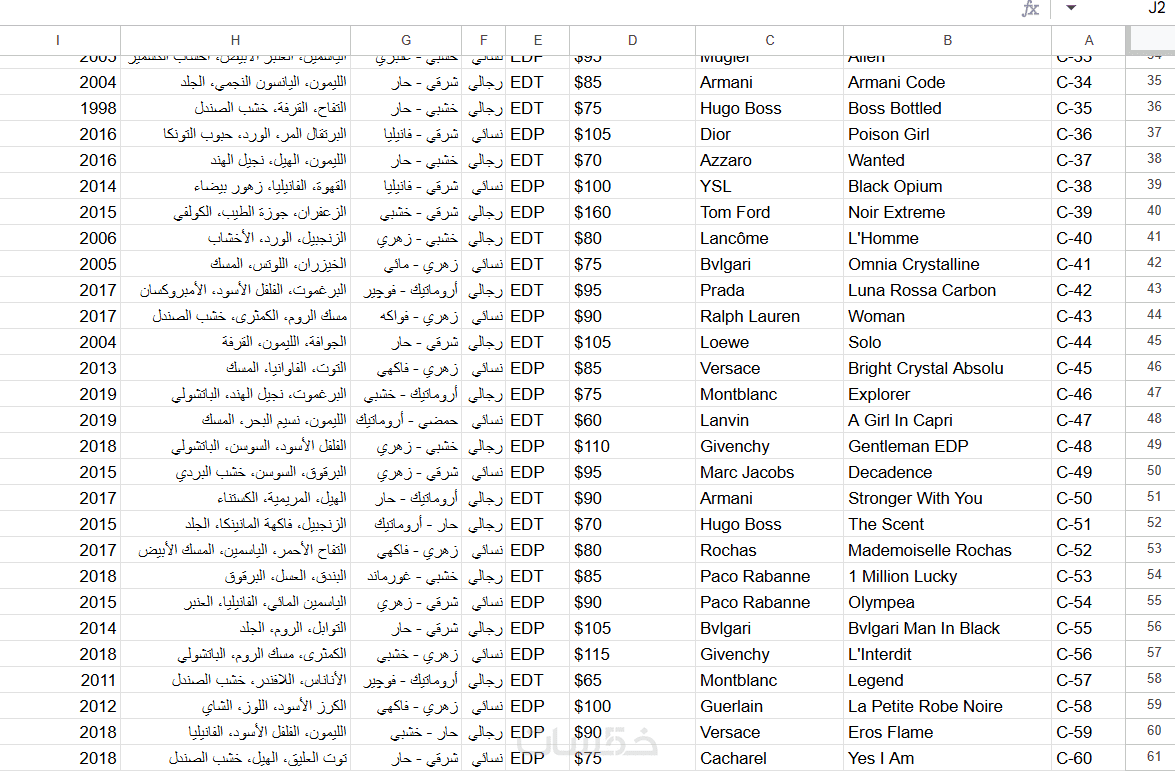Viewport: 1175px width, 771px height.
Task: Click price cell $60
Action: (632, 420)
